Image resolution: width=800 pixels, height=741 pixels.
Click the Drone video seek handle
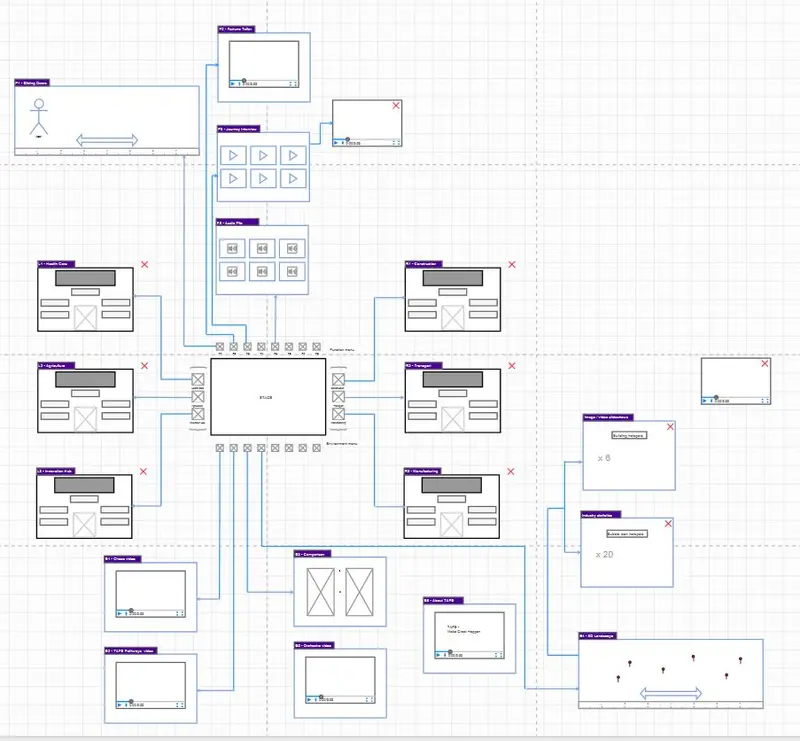(131, 610)
